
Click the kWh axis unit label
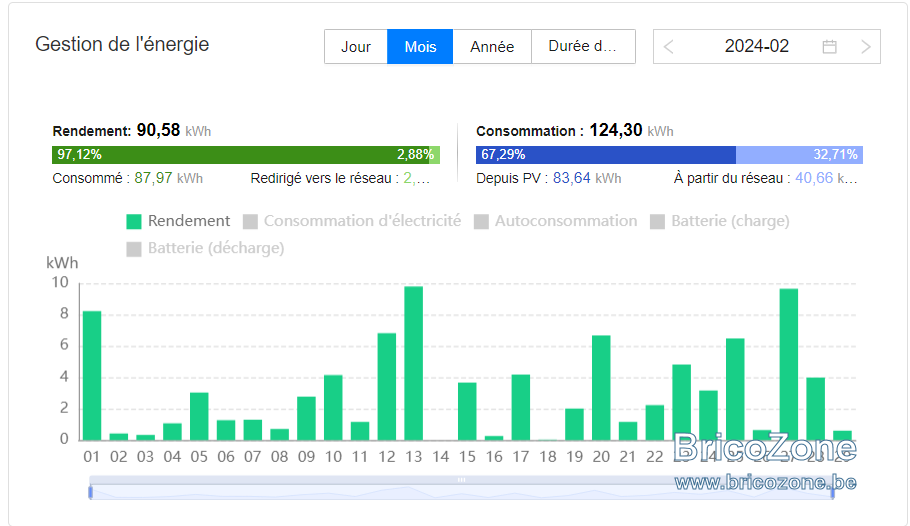62,263
